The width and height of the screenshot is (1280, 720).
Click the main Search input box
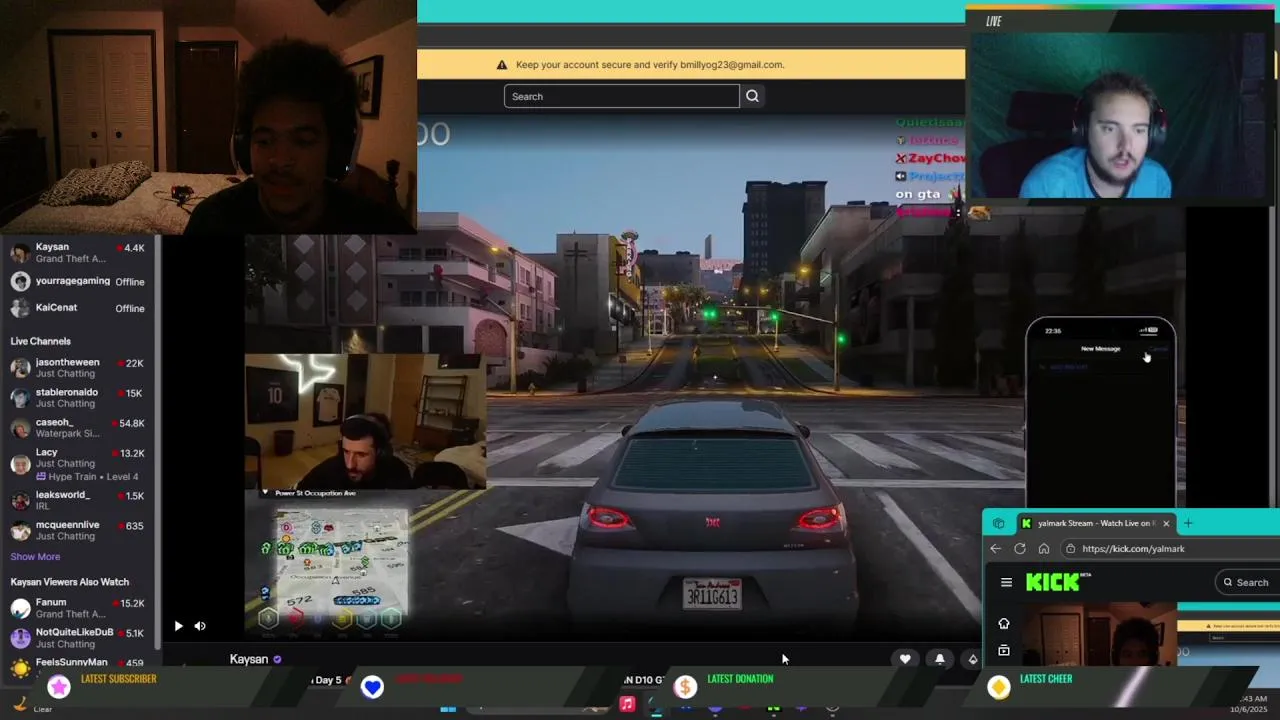622,96
